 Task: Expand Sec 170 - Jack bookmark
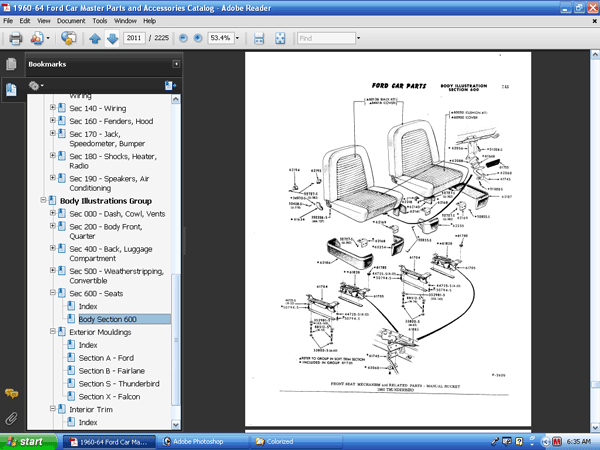[x=53, y=133]
